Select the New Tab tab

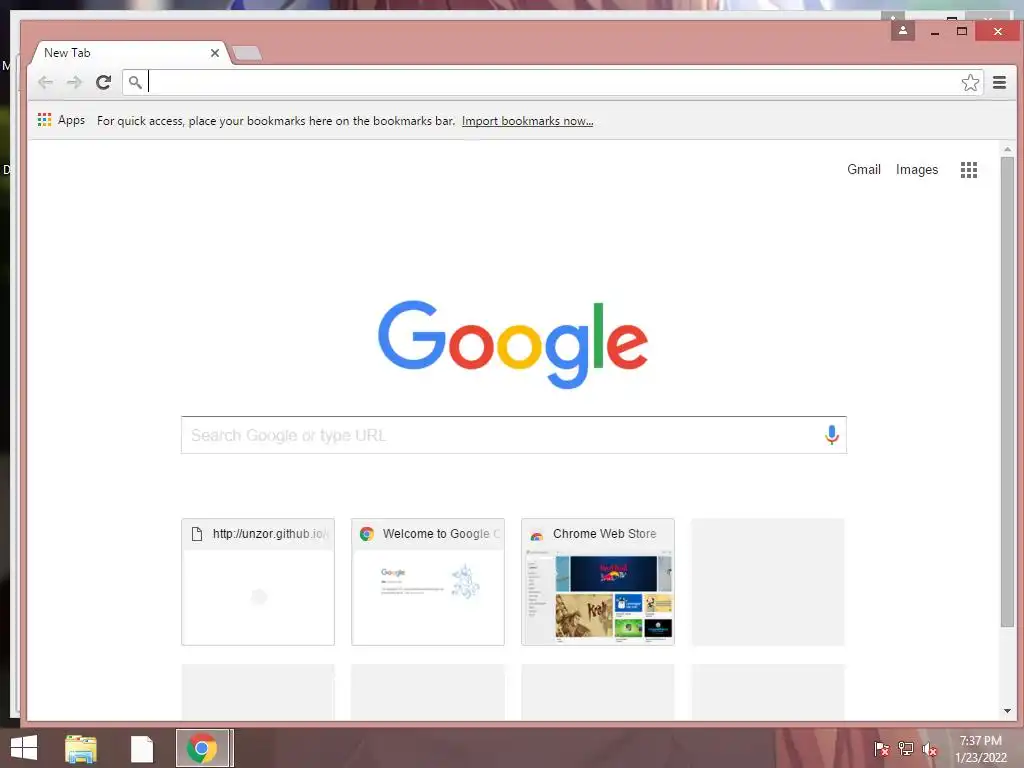[129, 53]
